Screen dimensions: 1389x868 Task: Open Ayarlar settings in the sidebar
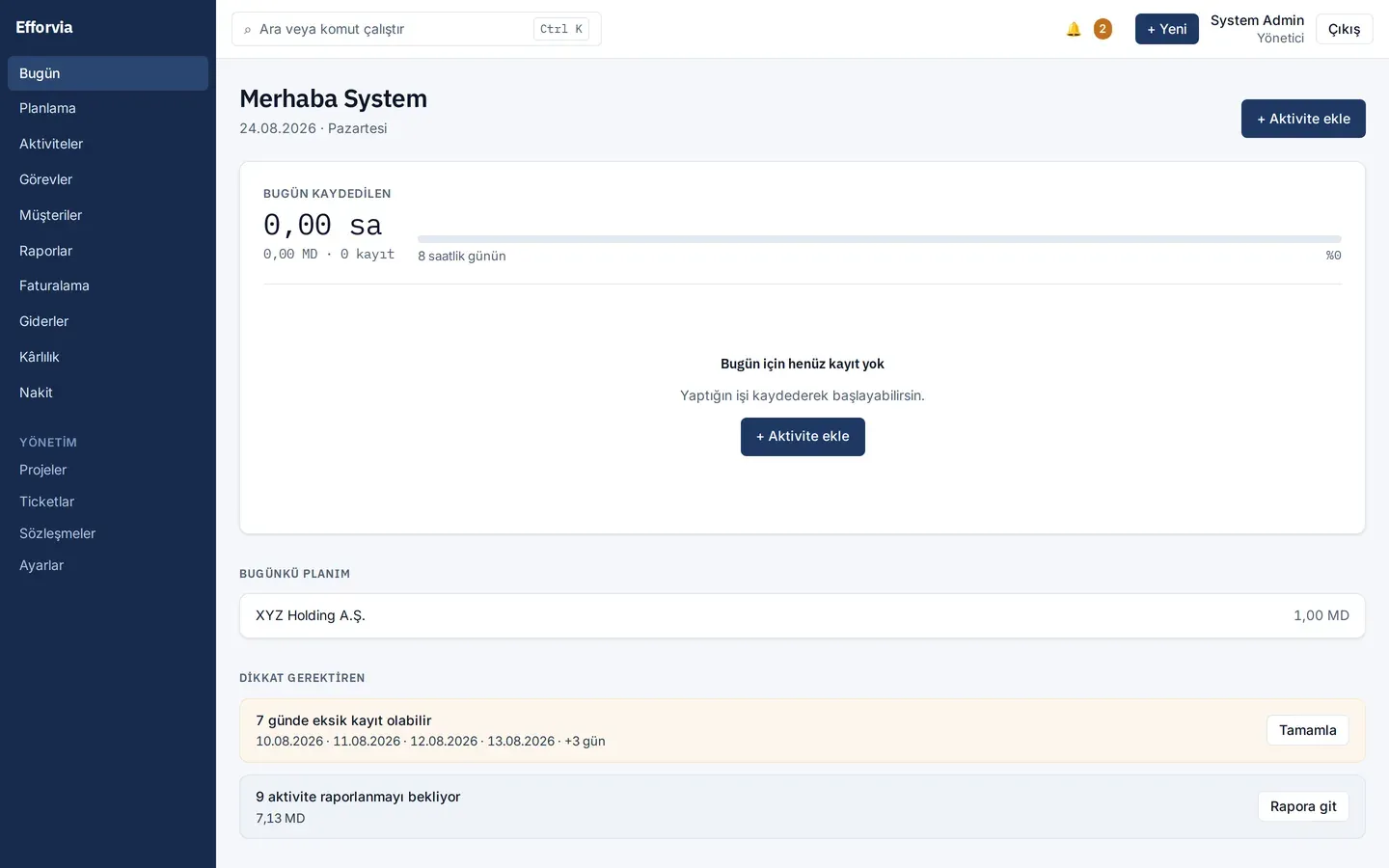point(108,565)
